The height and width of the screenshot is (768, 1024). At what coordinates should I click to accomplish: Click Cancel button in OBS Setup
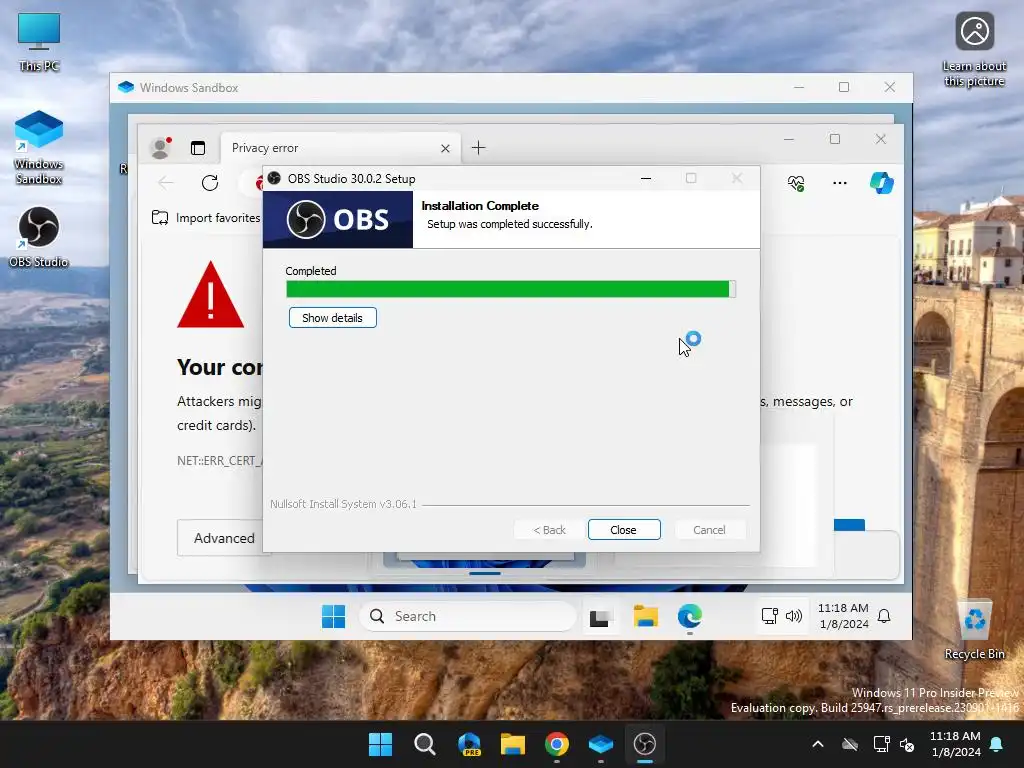tap(709, 530)
